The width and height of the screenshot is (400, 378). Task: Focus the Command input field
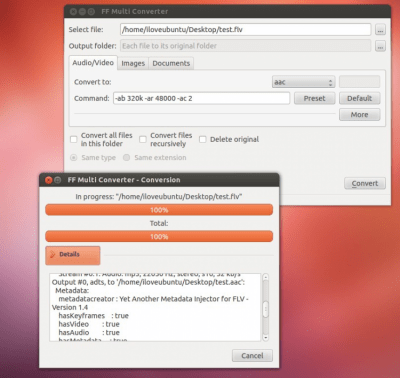(x=201, y=98)
